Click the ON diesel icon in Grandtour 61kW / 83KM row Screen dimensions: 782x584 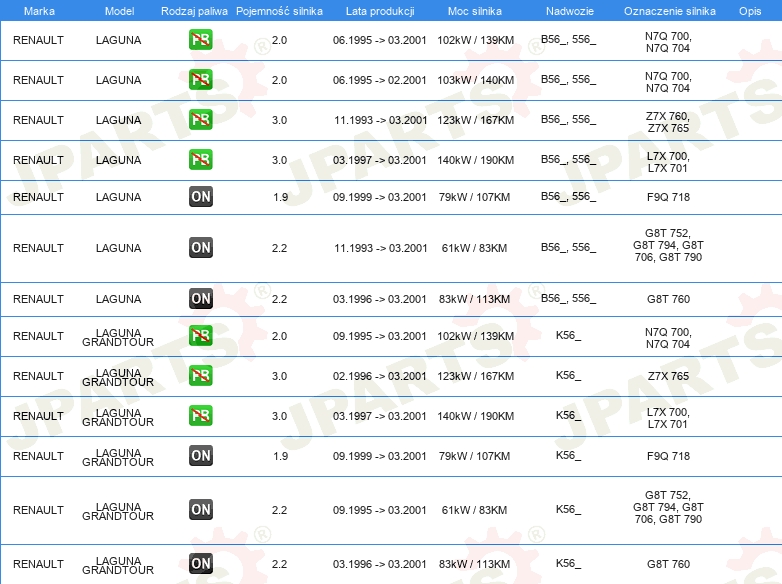tap(200, 510)
